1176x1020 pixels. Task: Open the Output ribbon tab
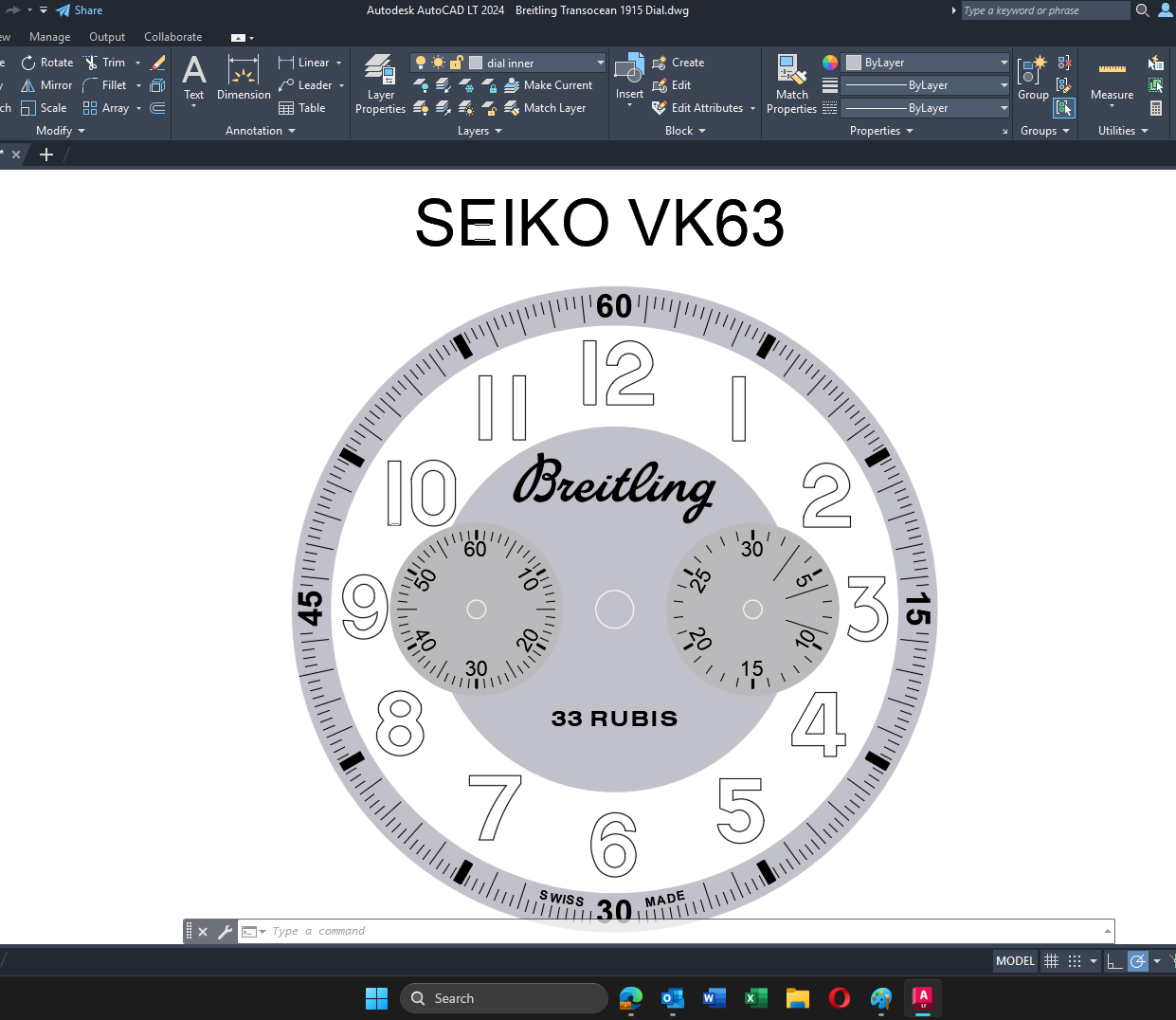pyautogui.click(x=107, y=37)
